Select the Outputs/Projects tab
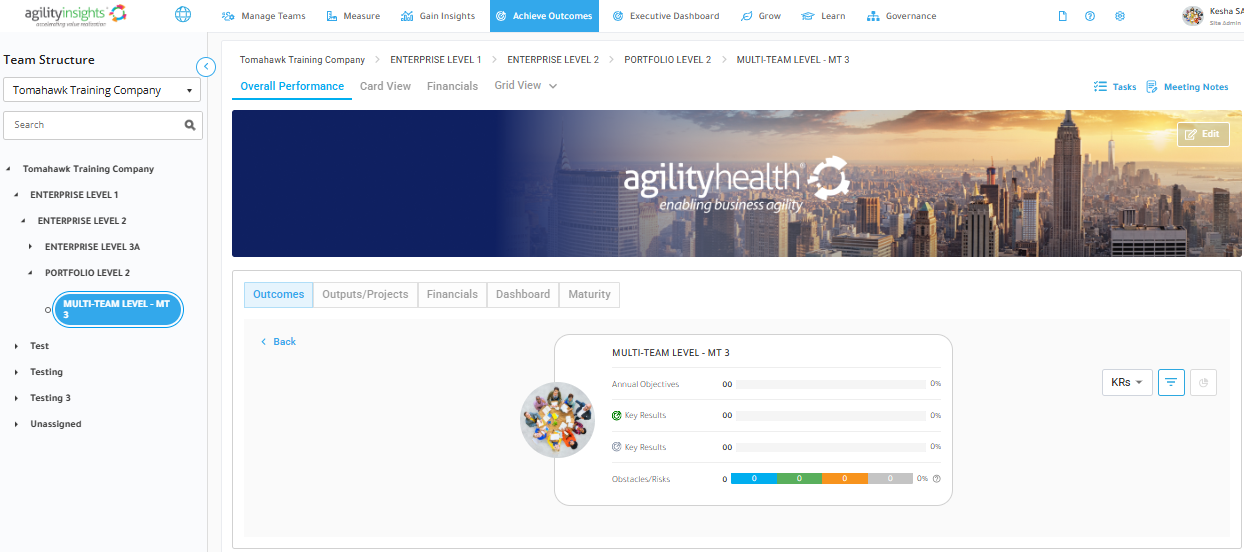The image size is (1244, 552). (x=365, y=295)
